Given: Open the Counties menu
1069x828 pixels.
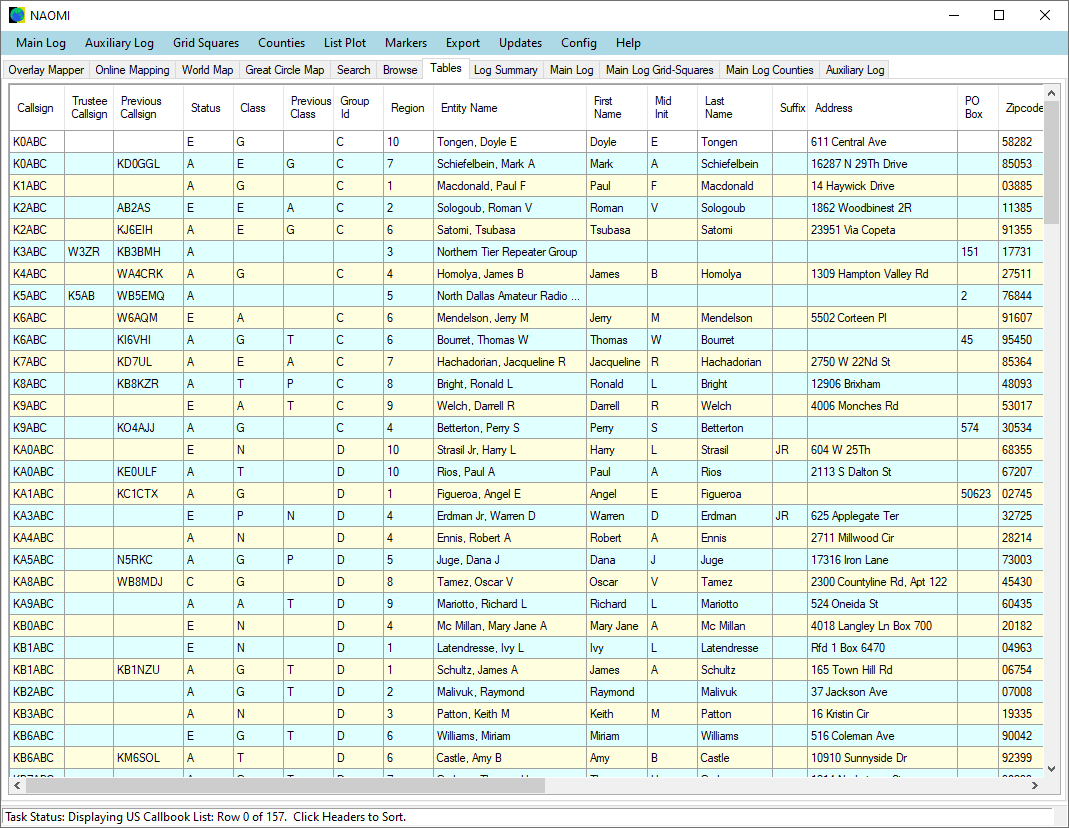Looking at the screenshot, I should [282, 43].
